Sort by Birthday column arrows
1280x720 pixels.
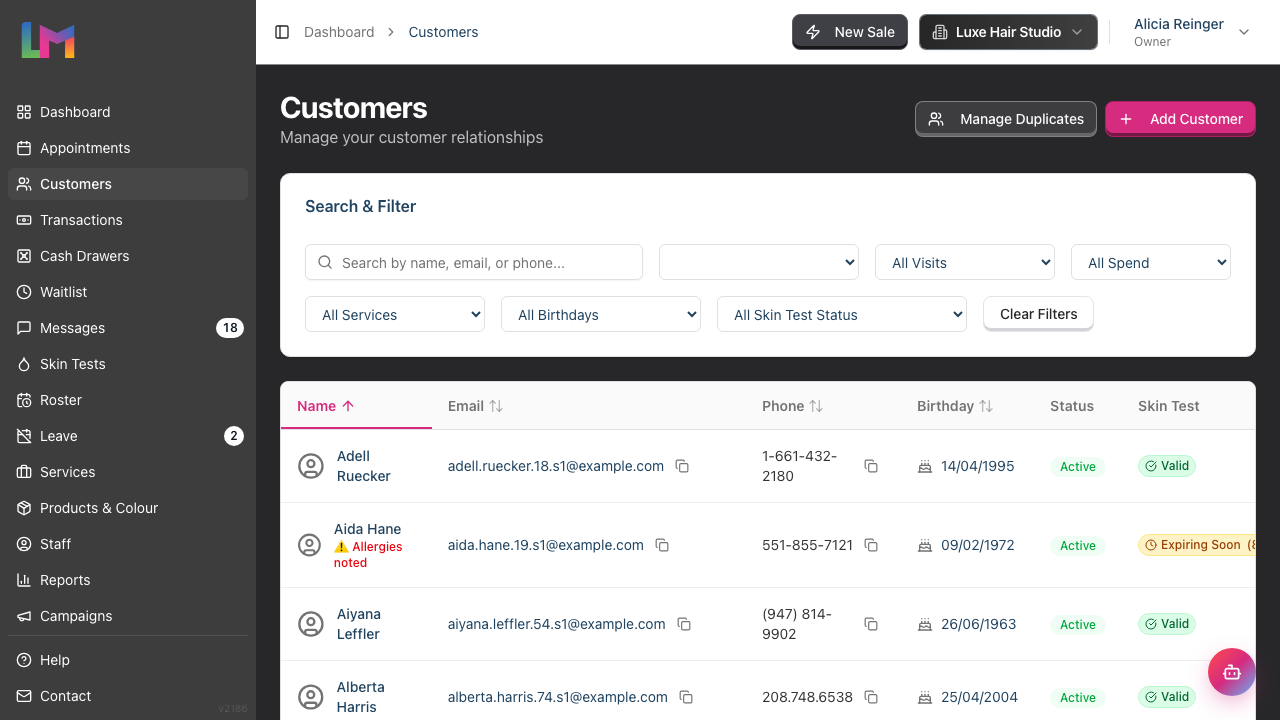986,406
